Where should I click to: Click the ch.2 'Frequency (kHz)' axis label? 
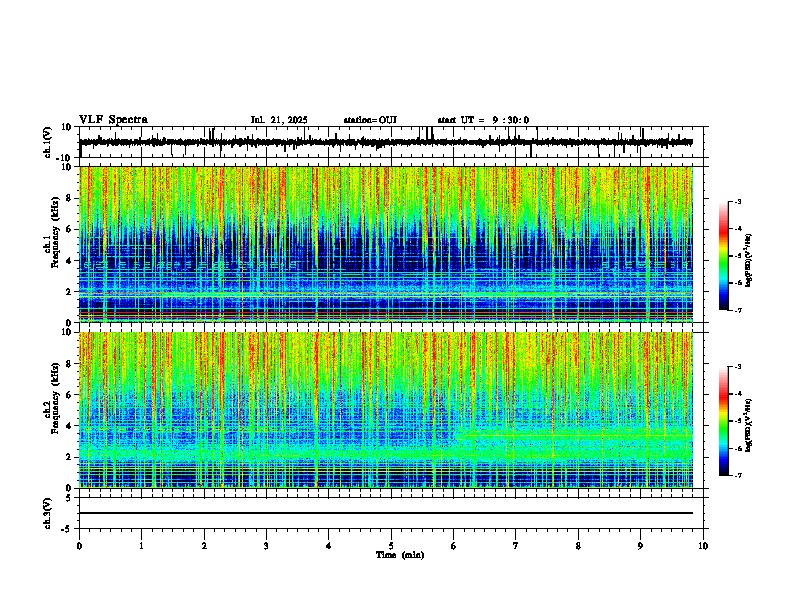(55, 398)
